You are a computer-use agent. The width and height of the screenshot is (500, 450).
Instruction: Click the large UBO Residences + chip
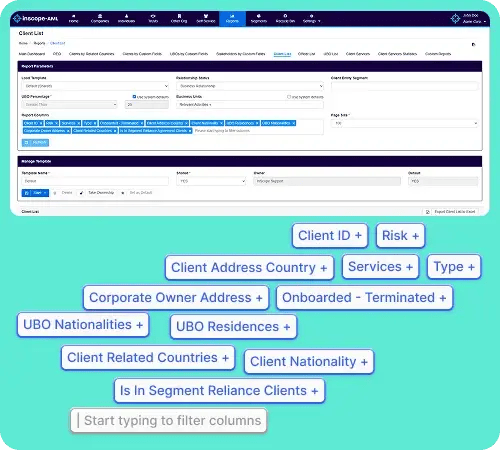(233, 327)
